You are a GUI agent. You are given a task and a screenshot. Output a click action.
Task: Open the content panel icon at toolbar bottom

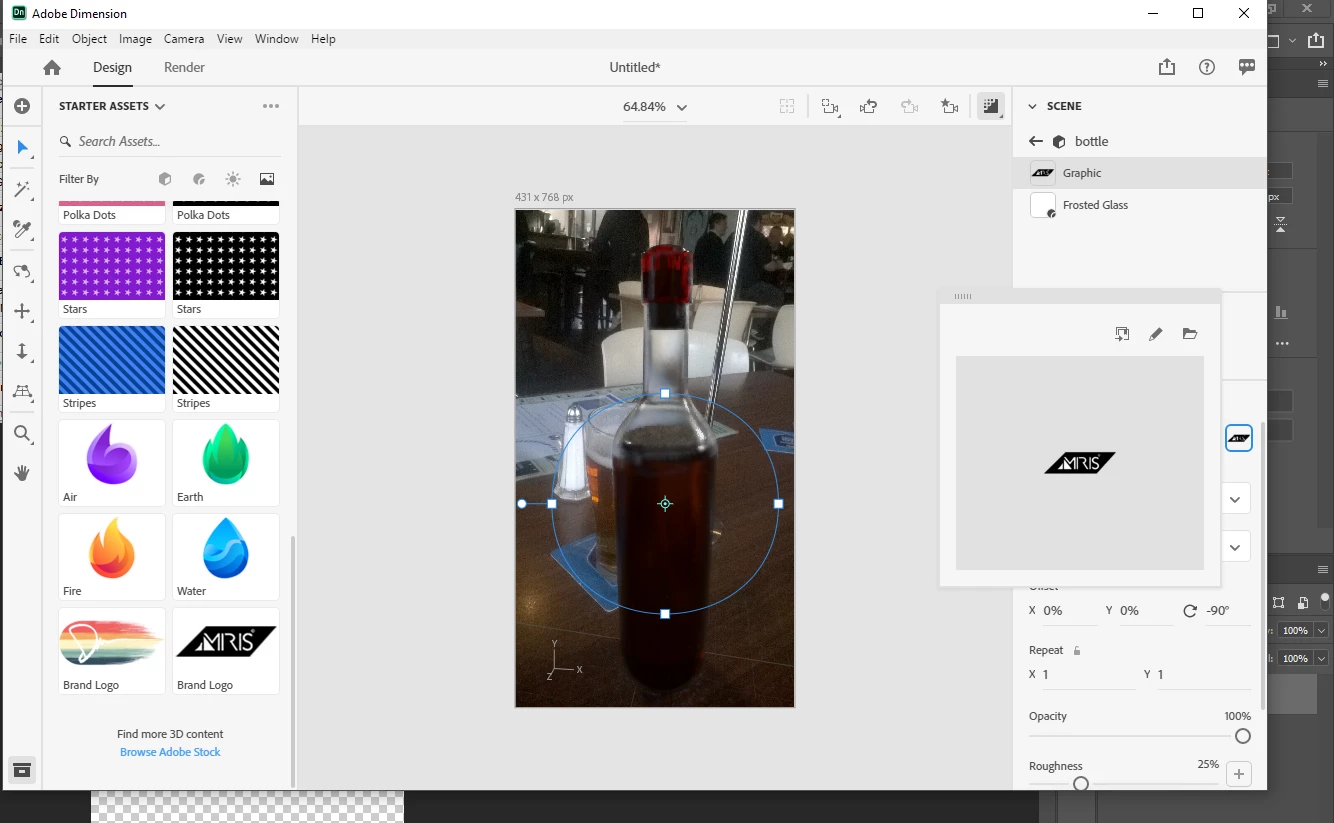[x=22, y=769]
